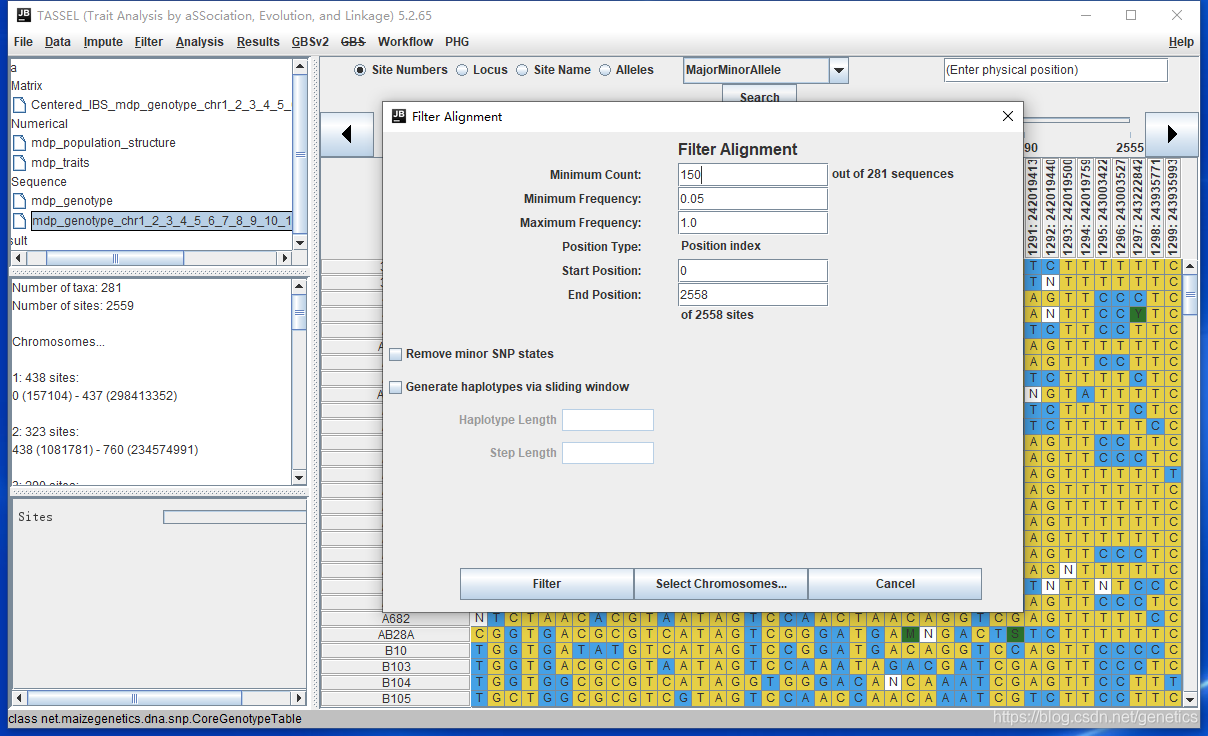Click the Minimum Count input field

tap(752, 174)
